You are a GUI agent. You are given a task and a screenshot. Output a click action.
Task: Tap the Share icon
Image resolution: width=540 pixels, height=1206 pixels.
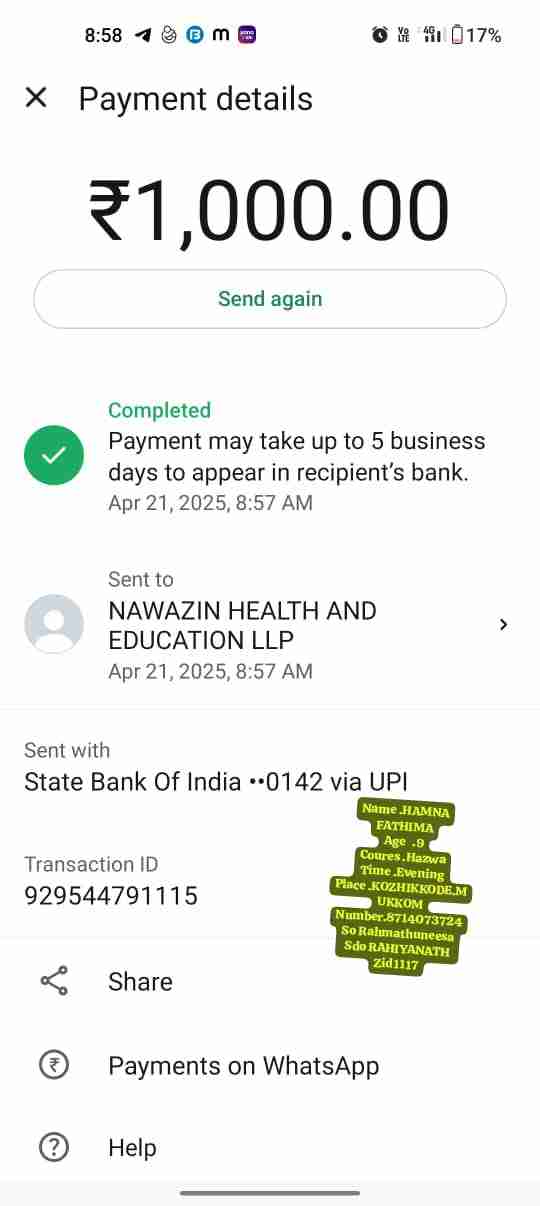[54, 981]
